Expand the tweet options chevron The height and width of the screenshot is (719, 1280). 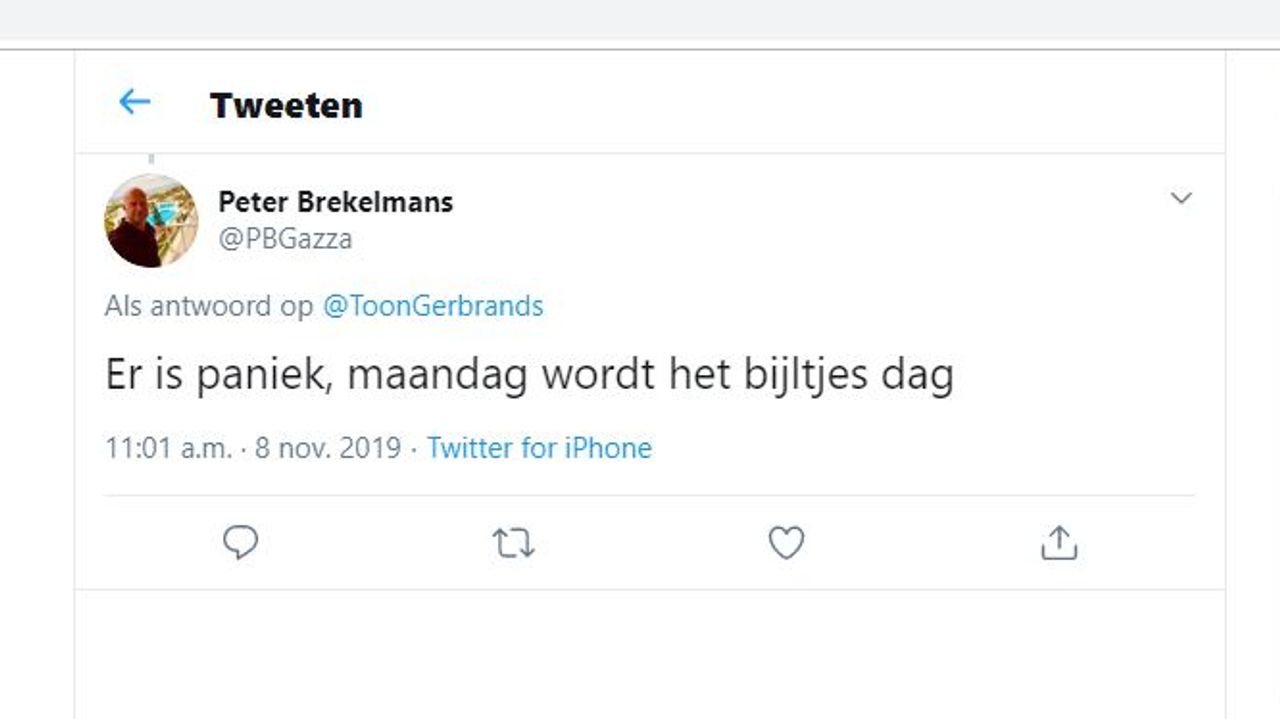[1181, 198]
